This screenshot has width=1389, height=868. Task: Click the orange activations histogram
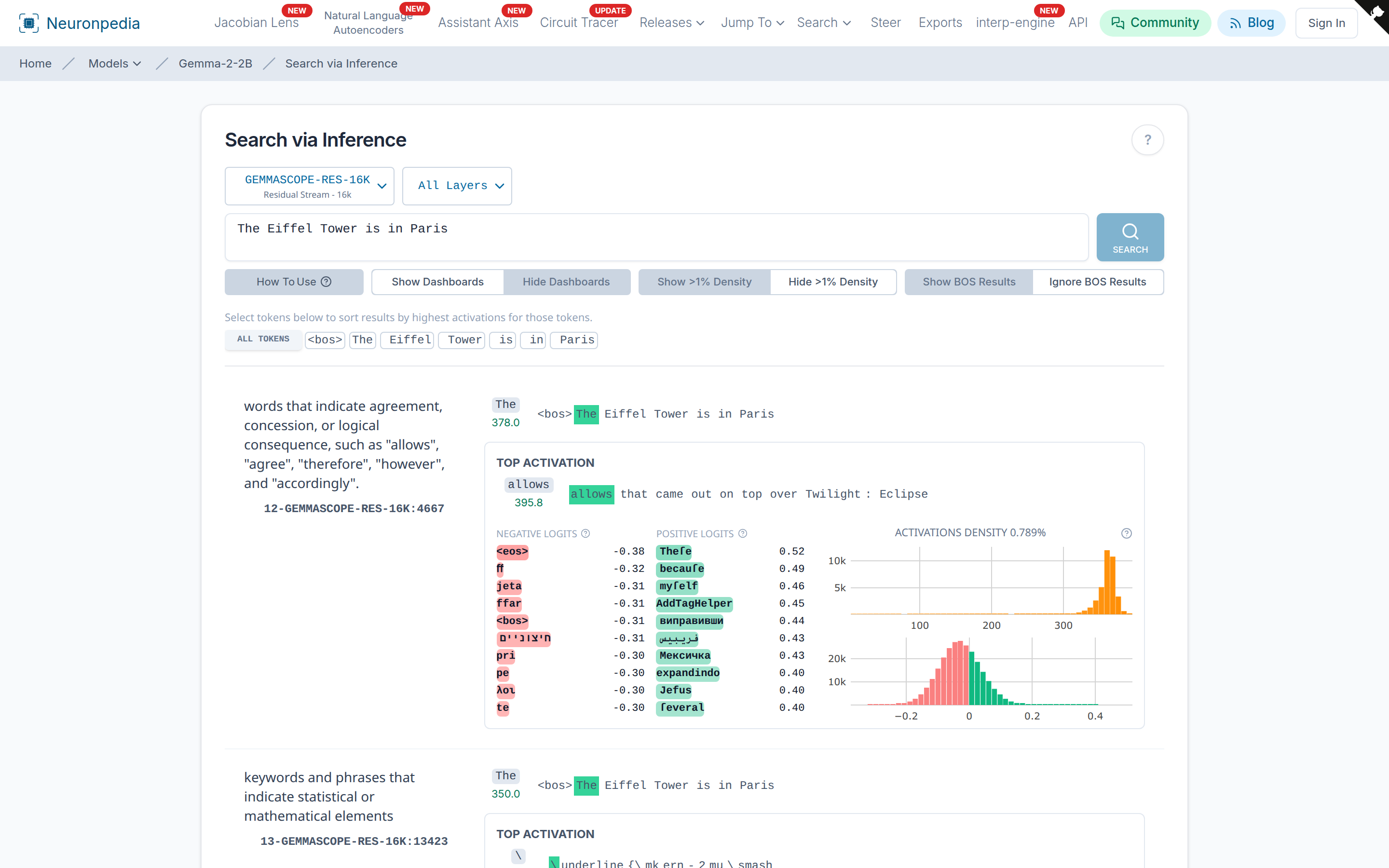[x=991, y=581]
